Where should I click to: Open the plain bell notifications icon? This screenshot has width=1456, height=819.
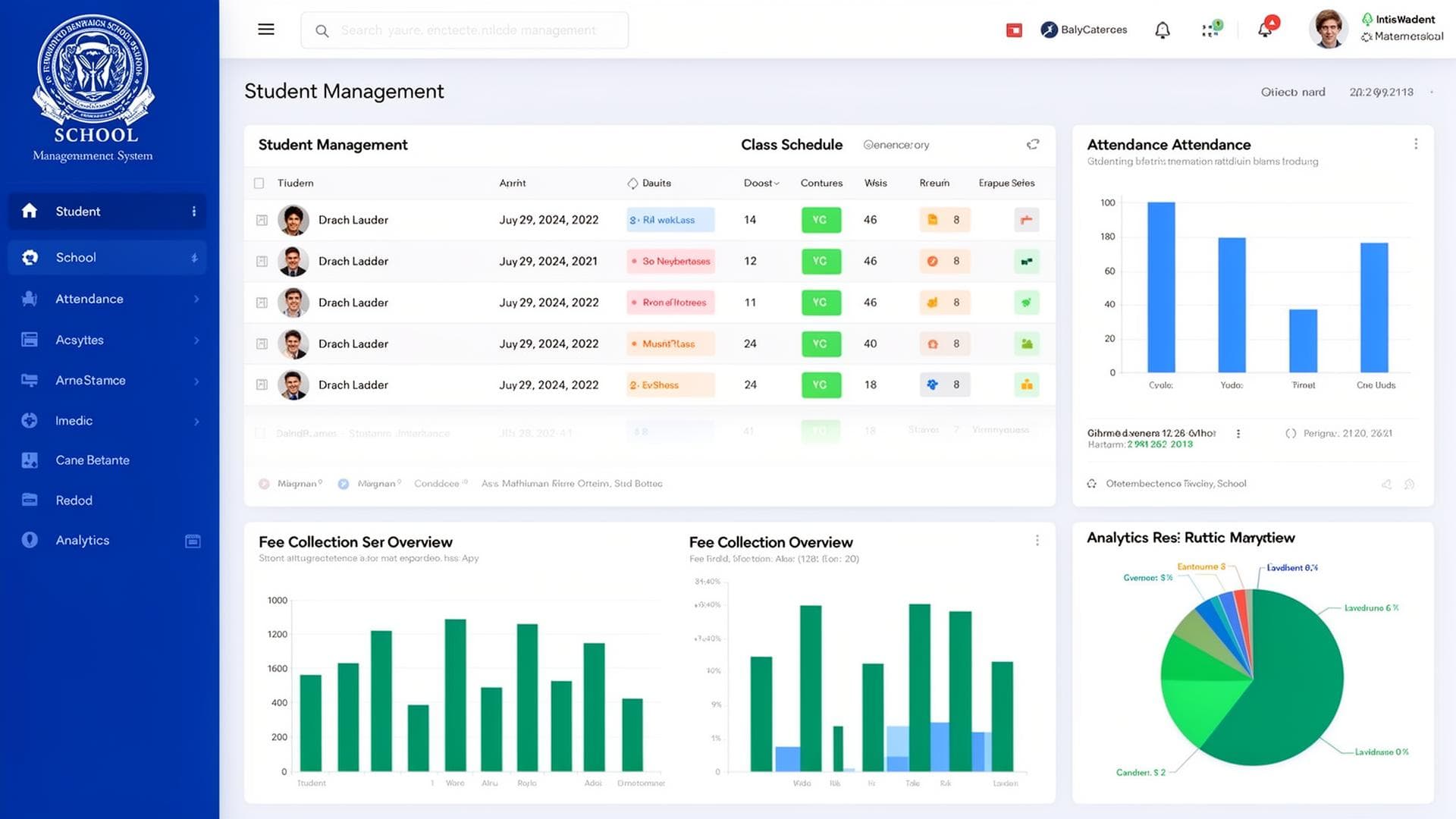point(1163,30)
